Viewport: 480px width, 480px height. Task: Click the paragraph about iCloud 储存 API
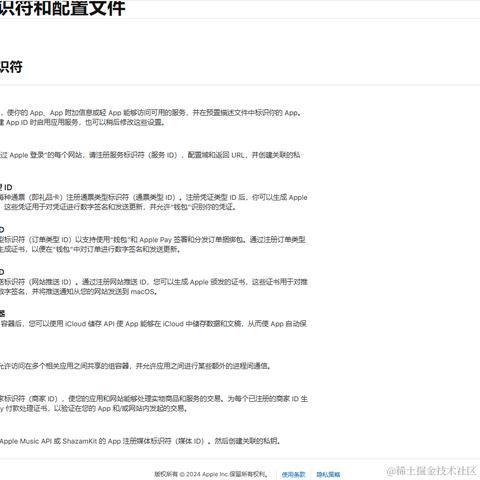tap(153, 324)
